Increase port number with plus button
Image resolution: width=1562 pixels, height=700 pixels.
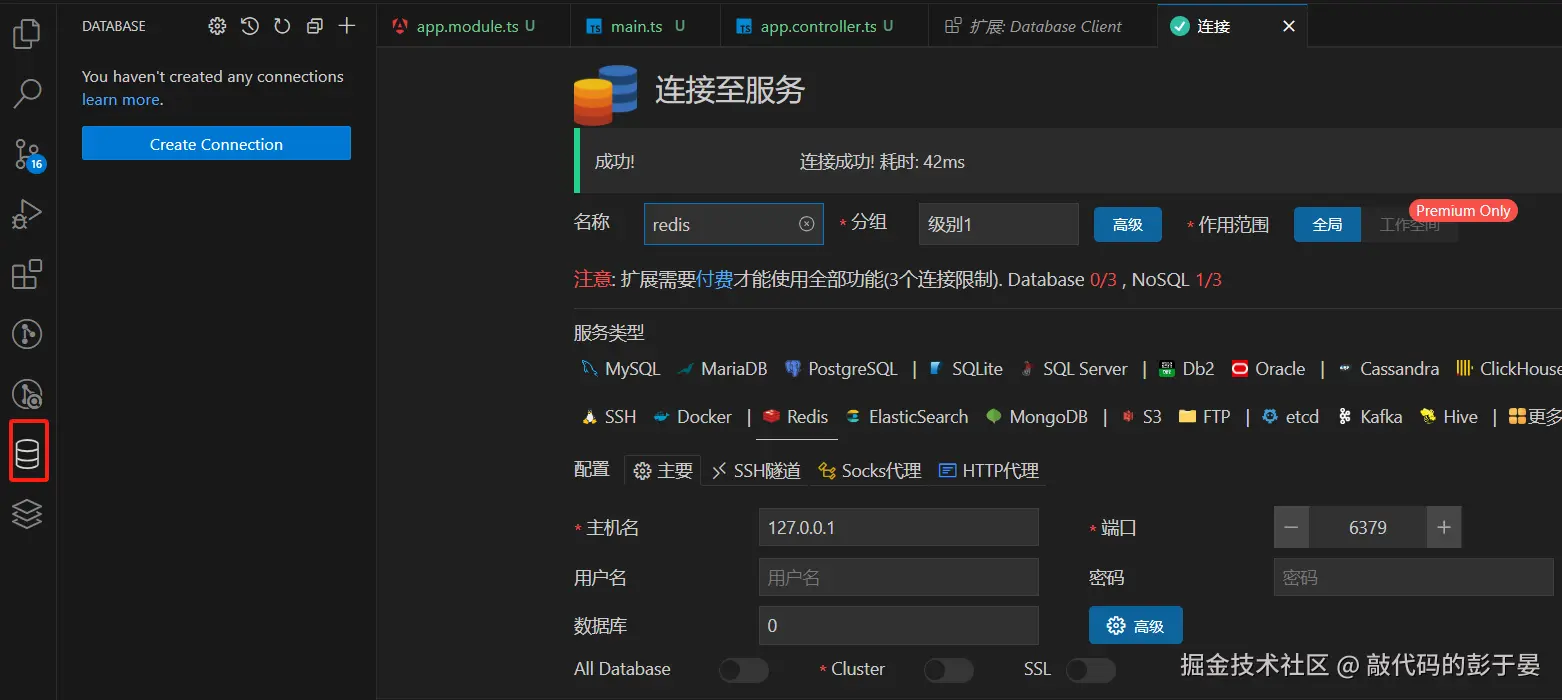(x=1444, y=528)
